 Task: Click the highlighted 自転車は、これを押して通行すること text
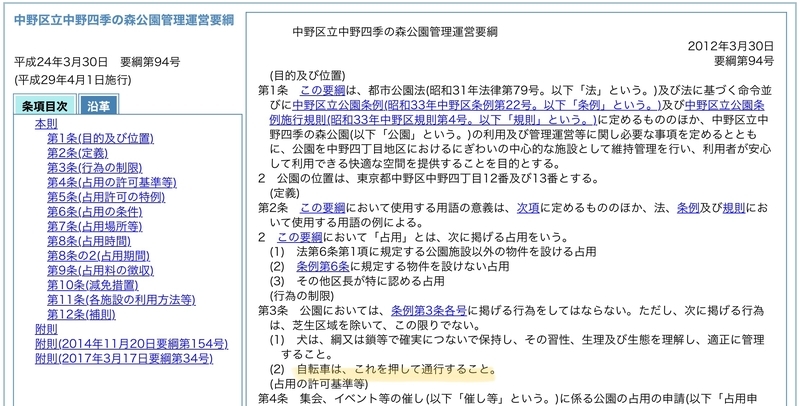click(396, 369)
